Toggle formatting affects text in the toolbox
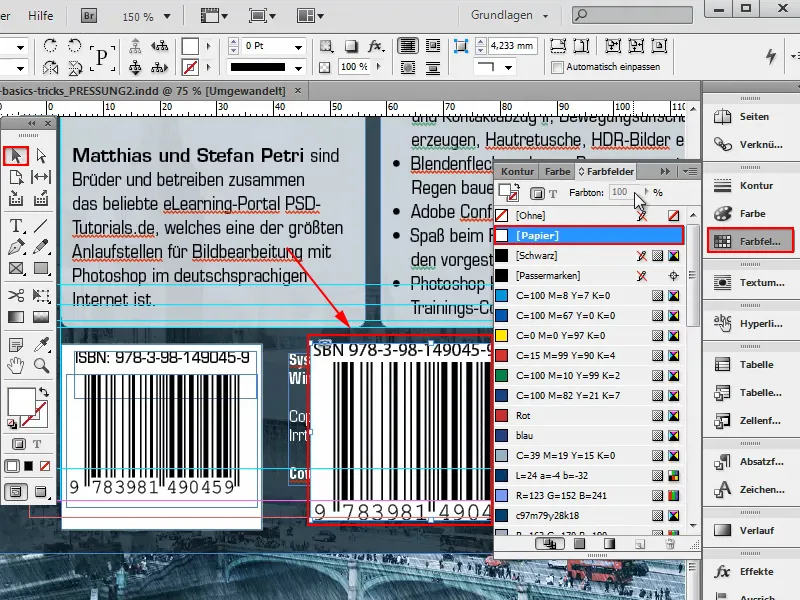This screenshot has height=600, width=800. coord(37,444)
